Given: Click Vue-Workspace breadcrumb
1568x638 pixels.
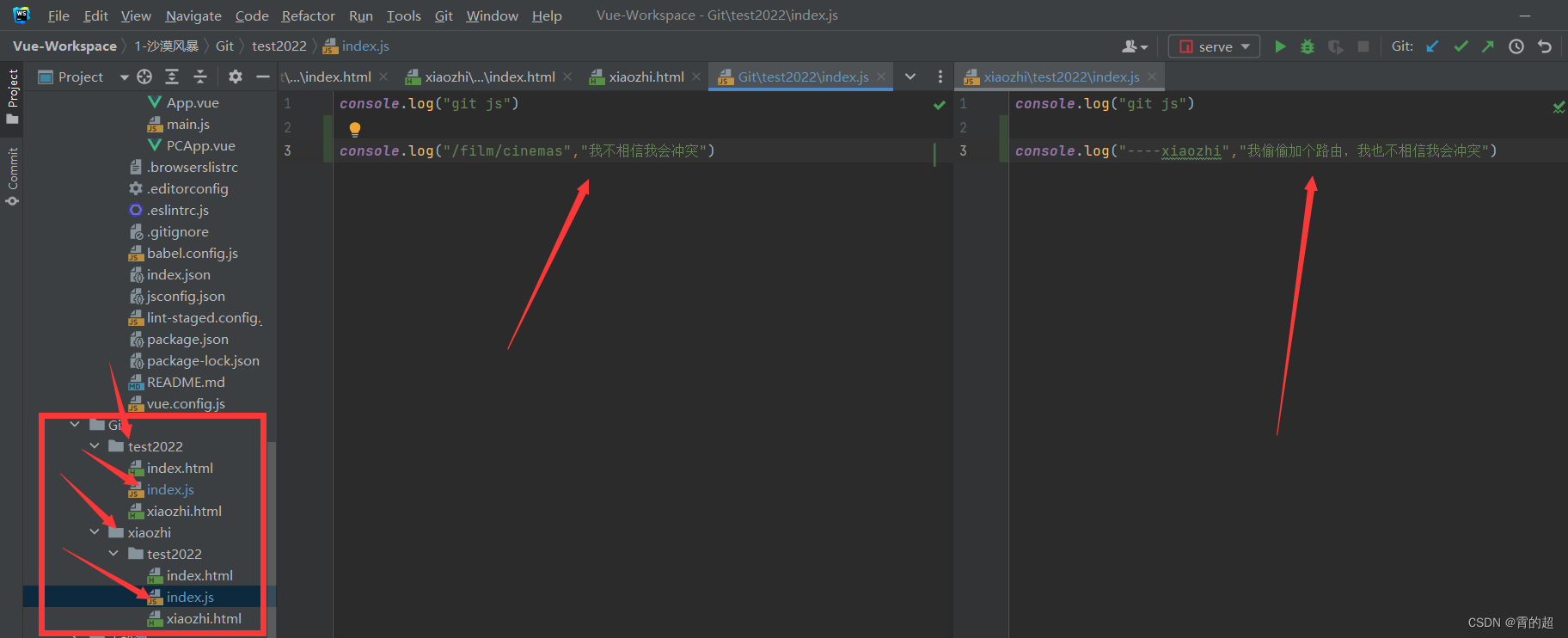Looking at the screenshot, I should [x=64, y=46].
